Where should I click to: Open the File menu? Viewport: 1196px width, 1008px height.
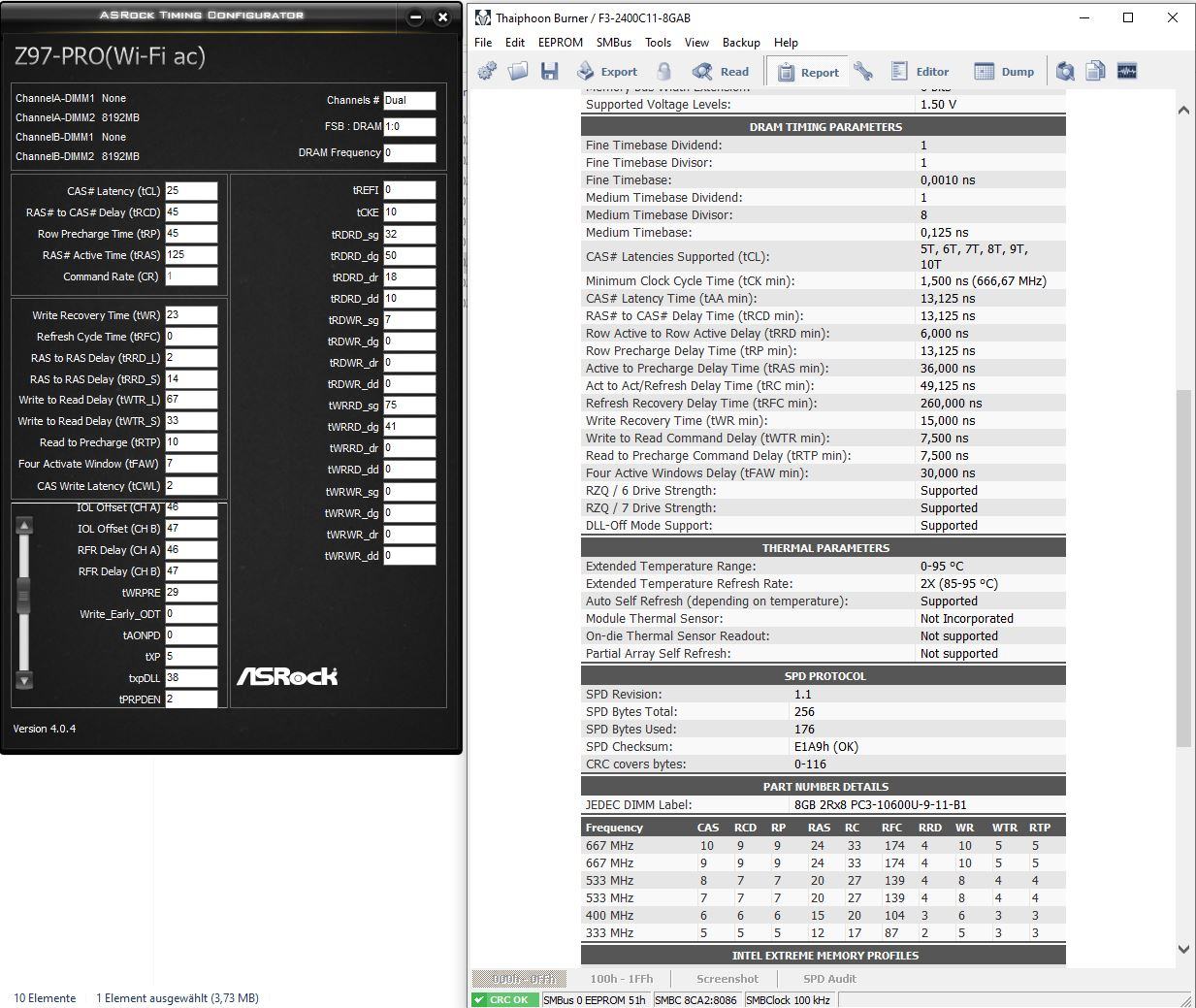pyautogui.click(x=483, y=43)
